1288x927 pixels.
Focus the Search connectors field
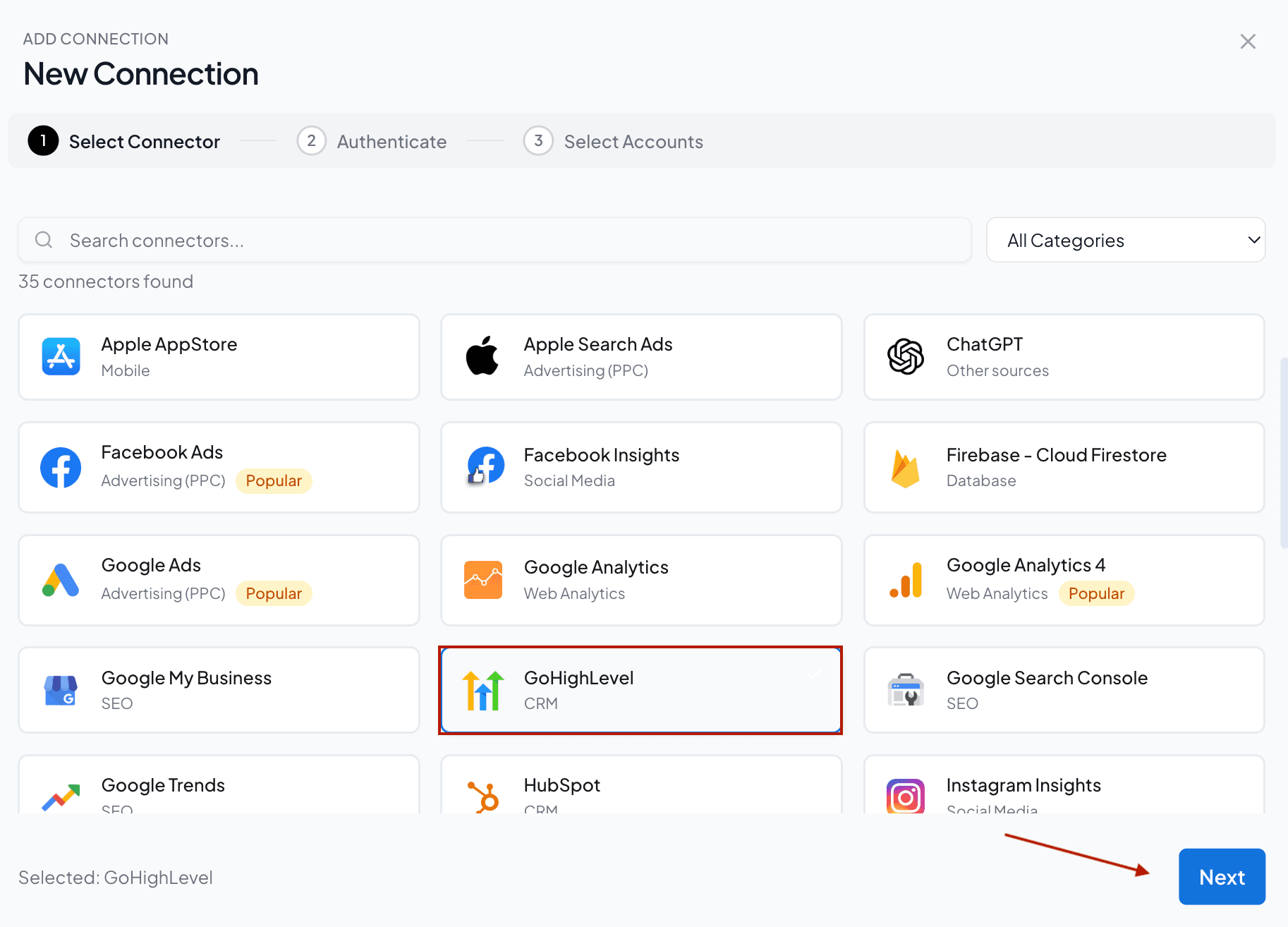click(x=494, y=240)
